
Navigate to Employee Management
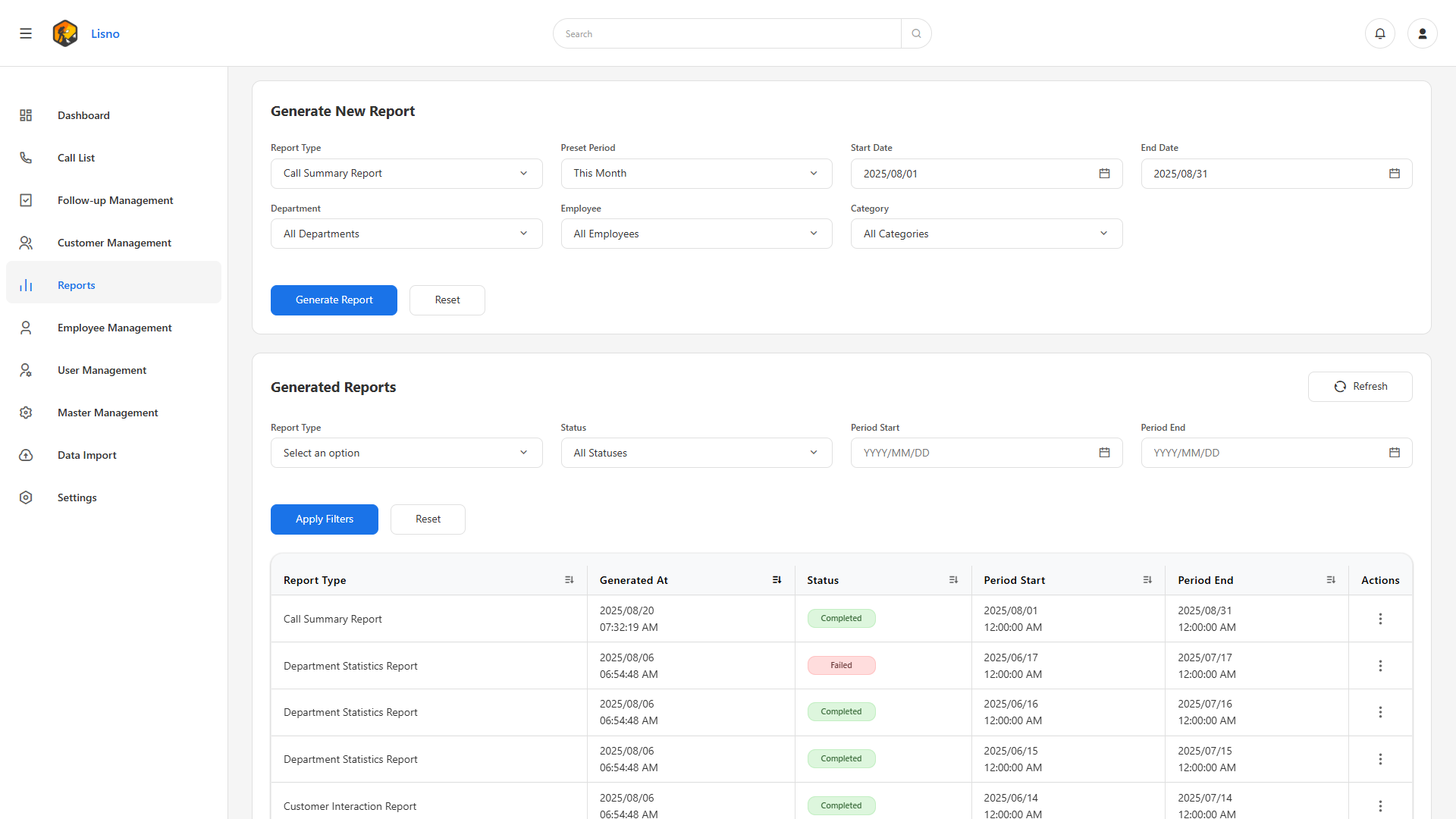point(115,328)
